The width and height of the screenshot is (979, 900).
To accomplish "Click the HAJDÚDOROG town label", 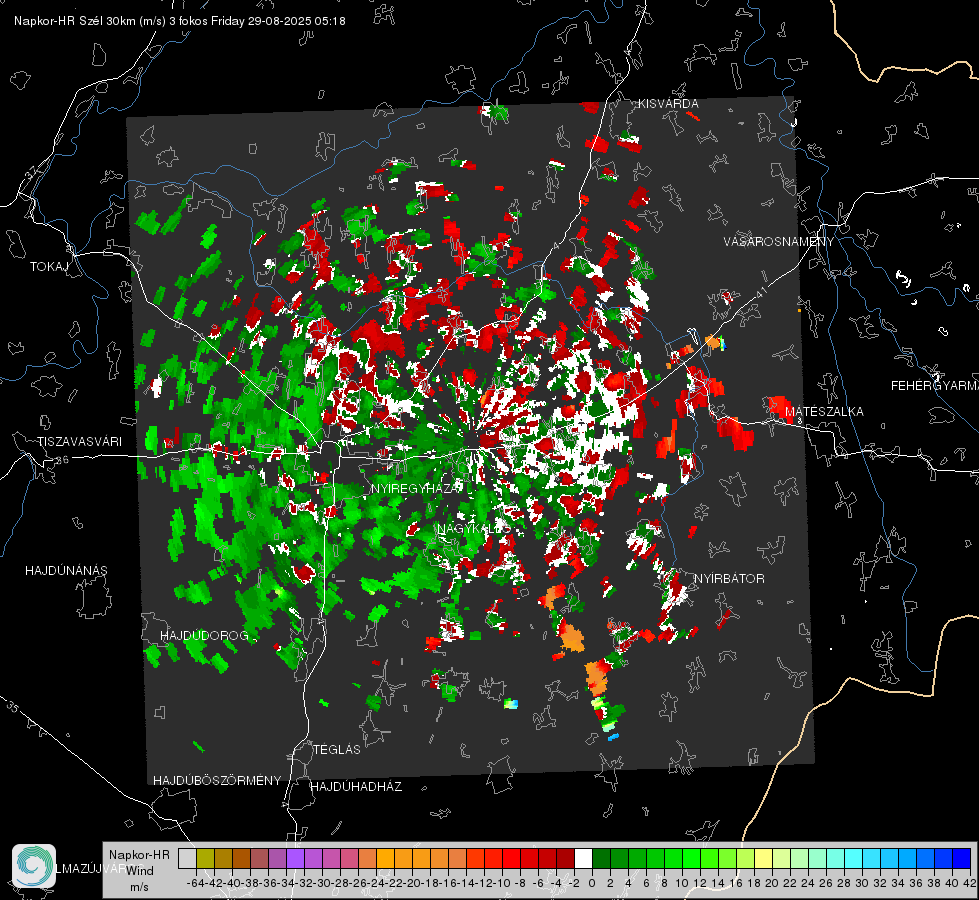I will coord(204,636).
